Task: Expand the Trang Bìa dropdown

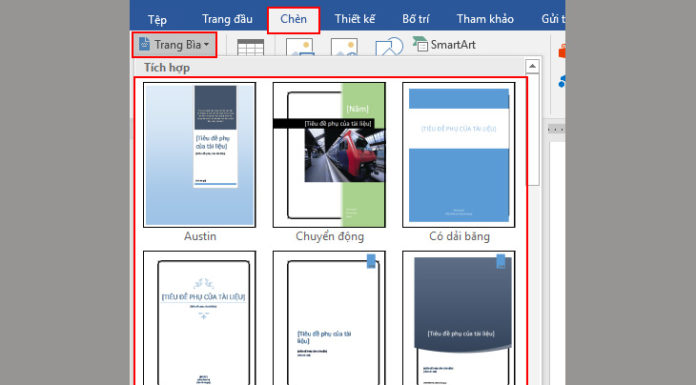Action: (x=174, y=44)
